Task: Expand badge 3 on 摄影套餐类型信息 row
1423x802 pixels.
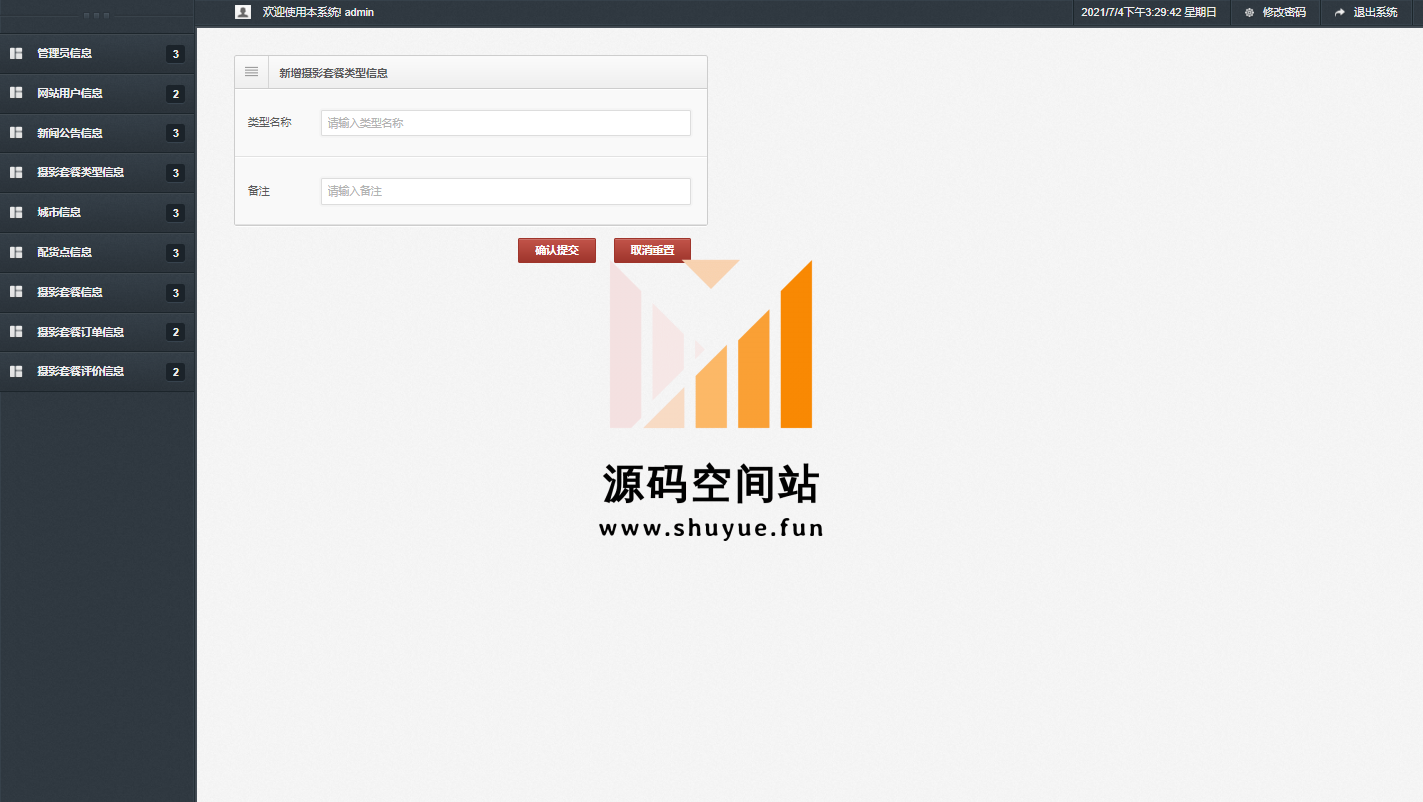Action: pyautogui.click(x=176, y=173)
